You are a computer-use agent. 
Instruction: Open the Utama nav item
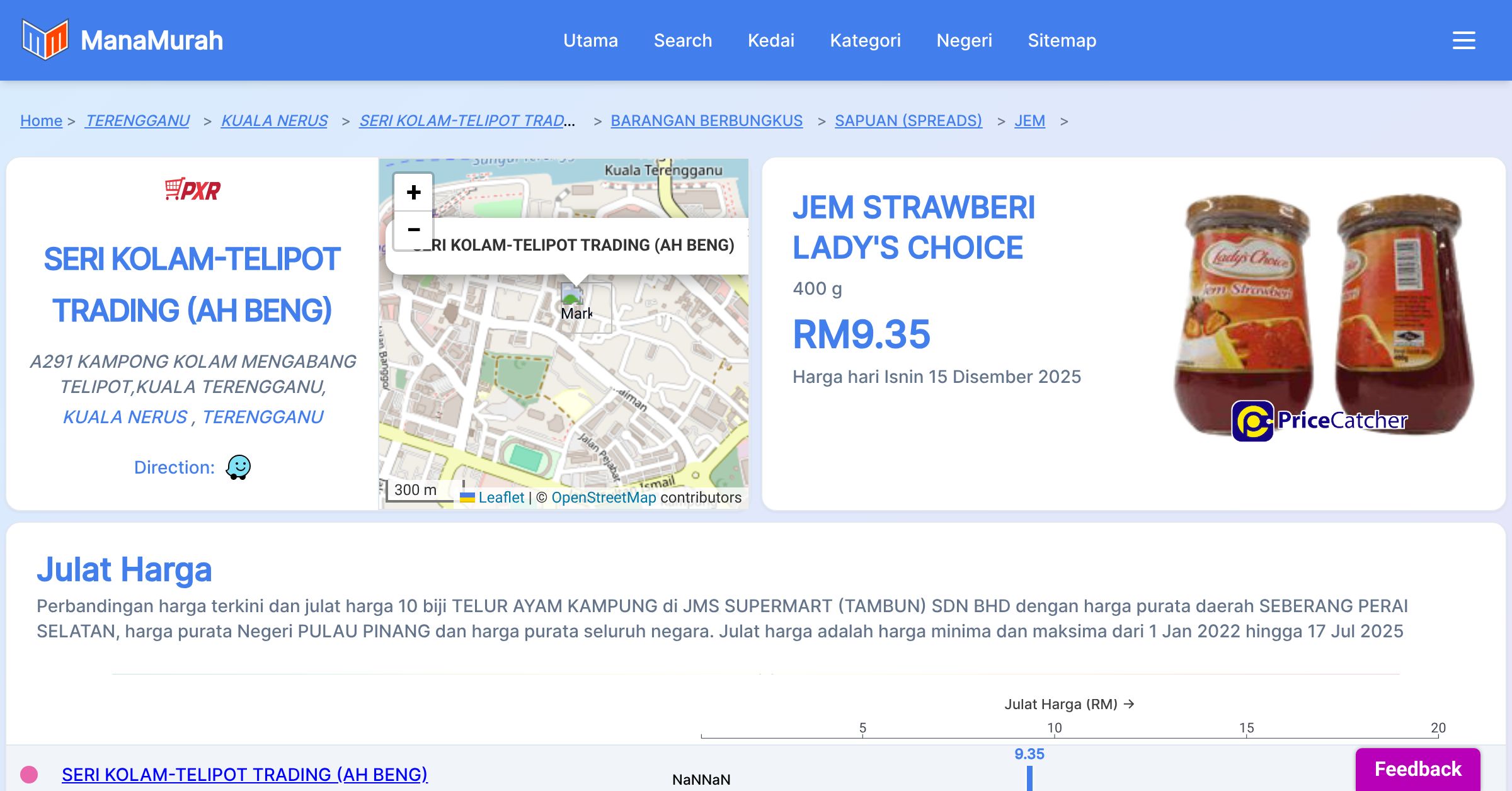point(590,40)
